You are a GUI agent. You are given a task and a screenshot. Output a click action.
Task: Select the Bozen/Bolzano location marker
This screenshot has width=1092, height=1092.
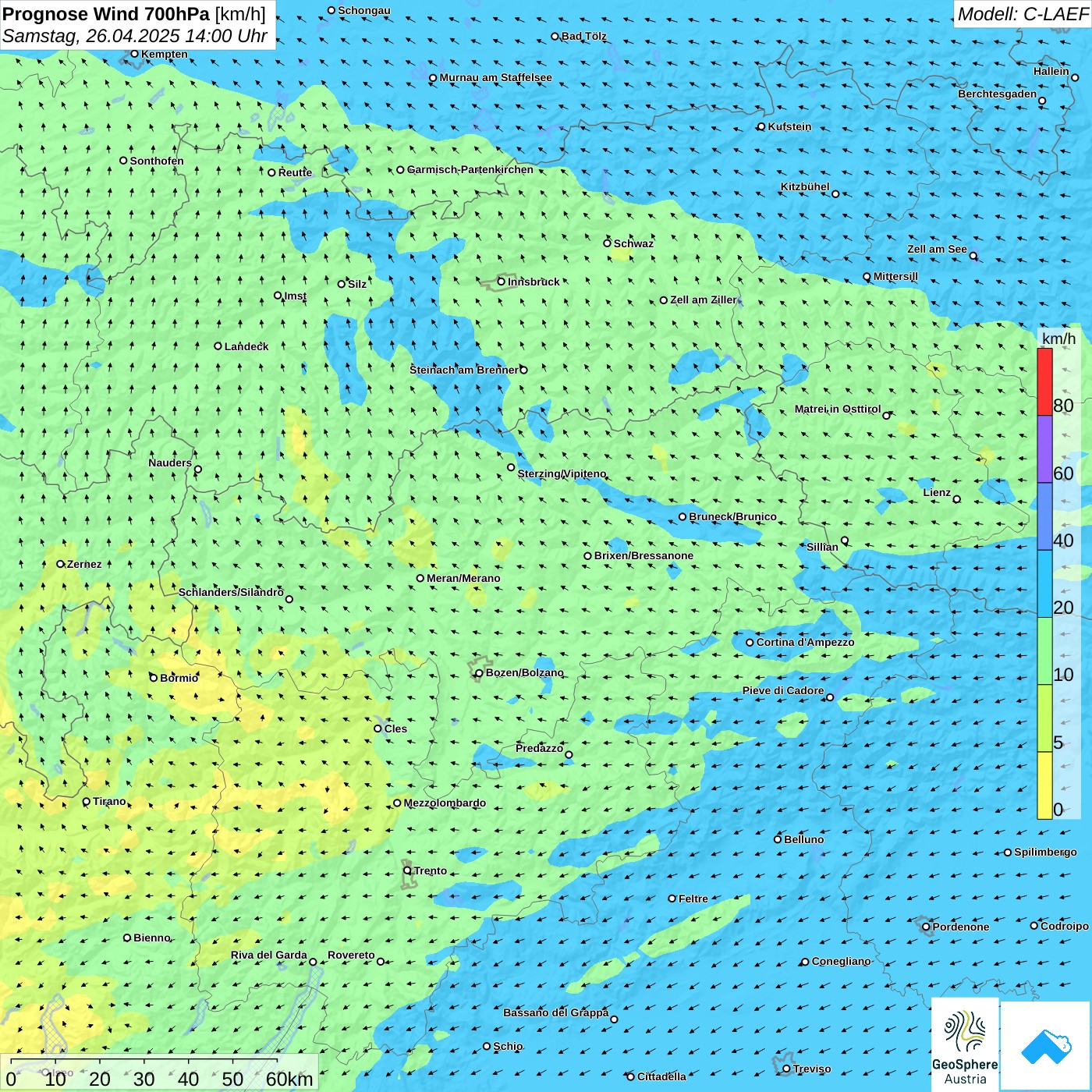point(479,673)
